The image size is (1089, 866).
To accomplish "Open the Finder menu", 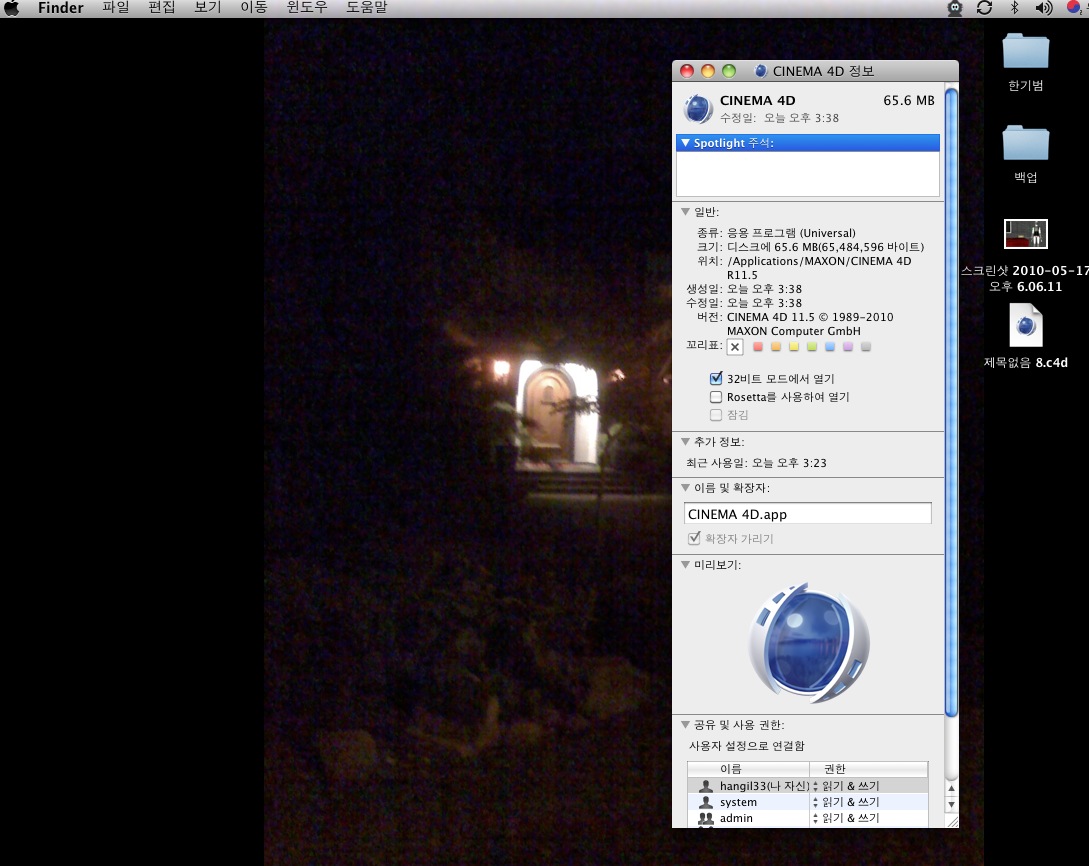I will 60,8.
